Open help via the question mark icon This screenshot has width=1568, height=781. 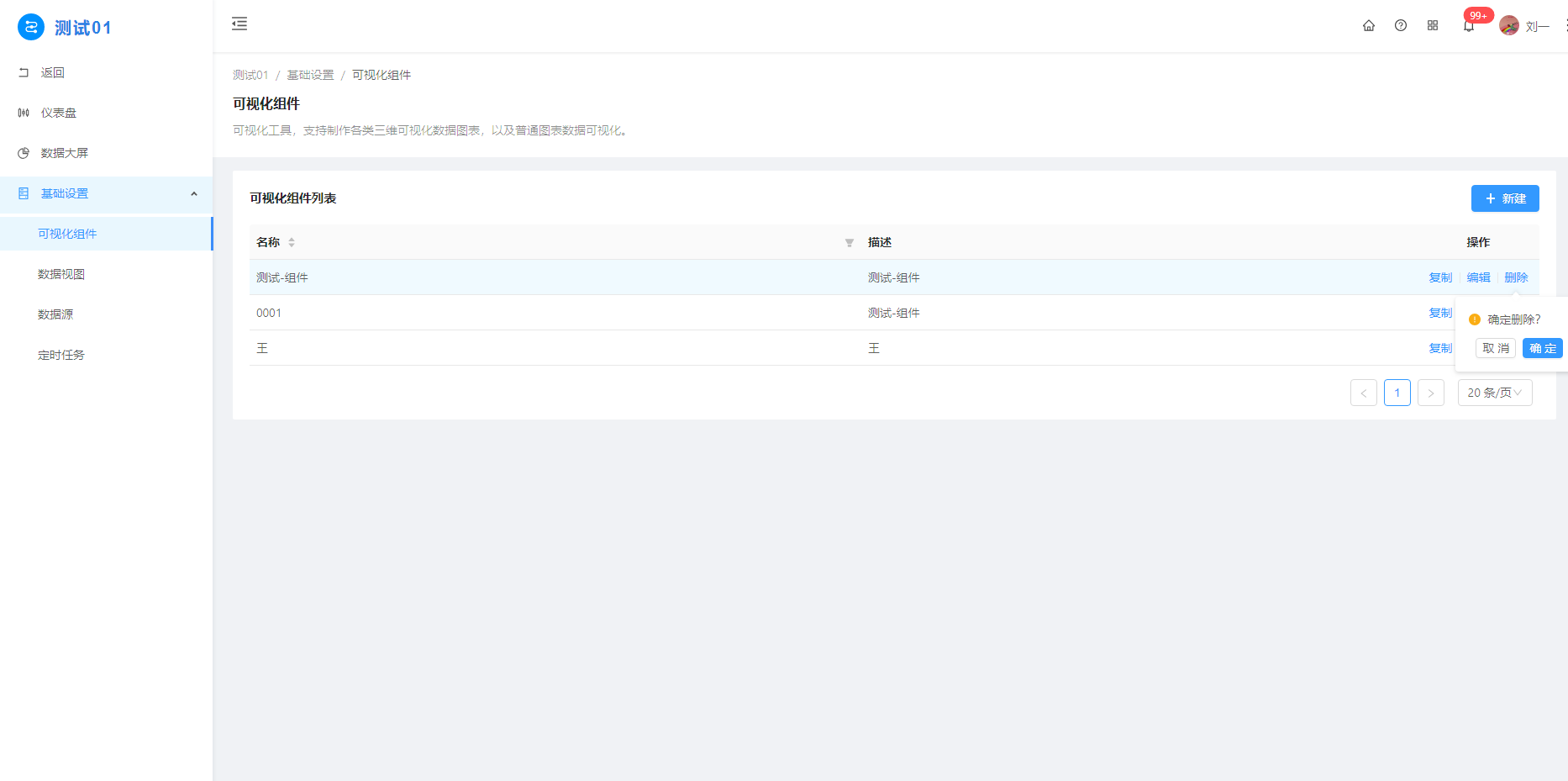coord(1401,26)
